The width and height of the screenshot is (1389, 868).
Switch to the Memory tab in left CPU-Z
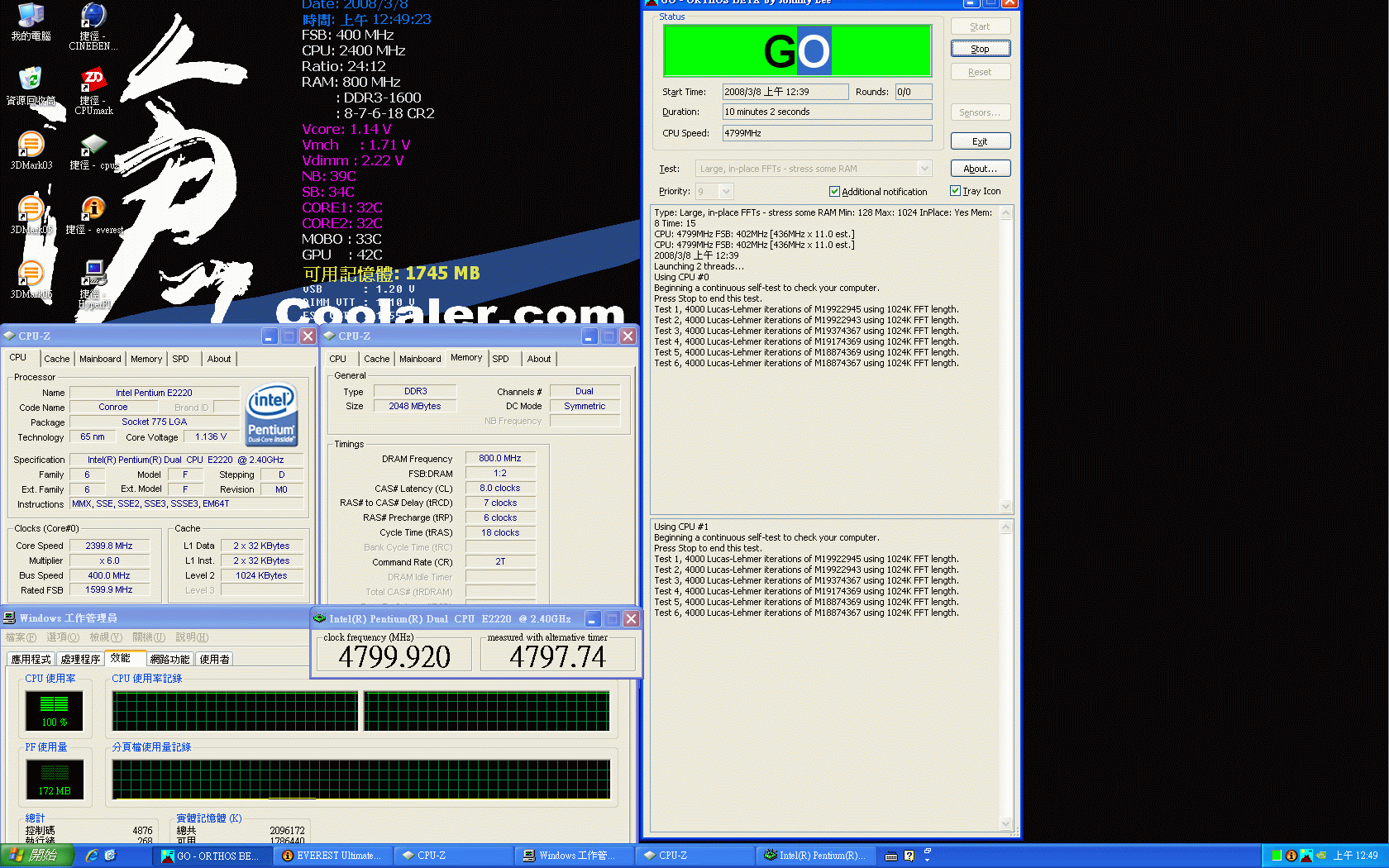tap(146, 359)
